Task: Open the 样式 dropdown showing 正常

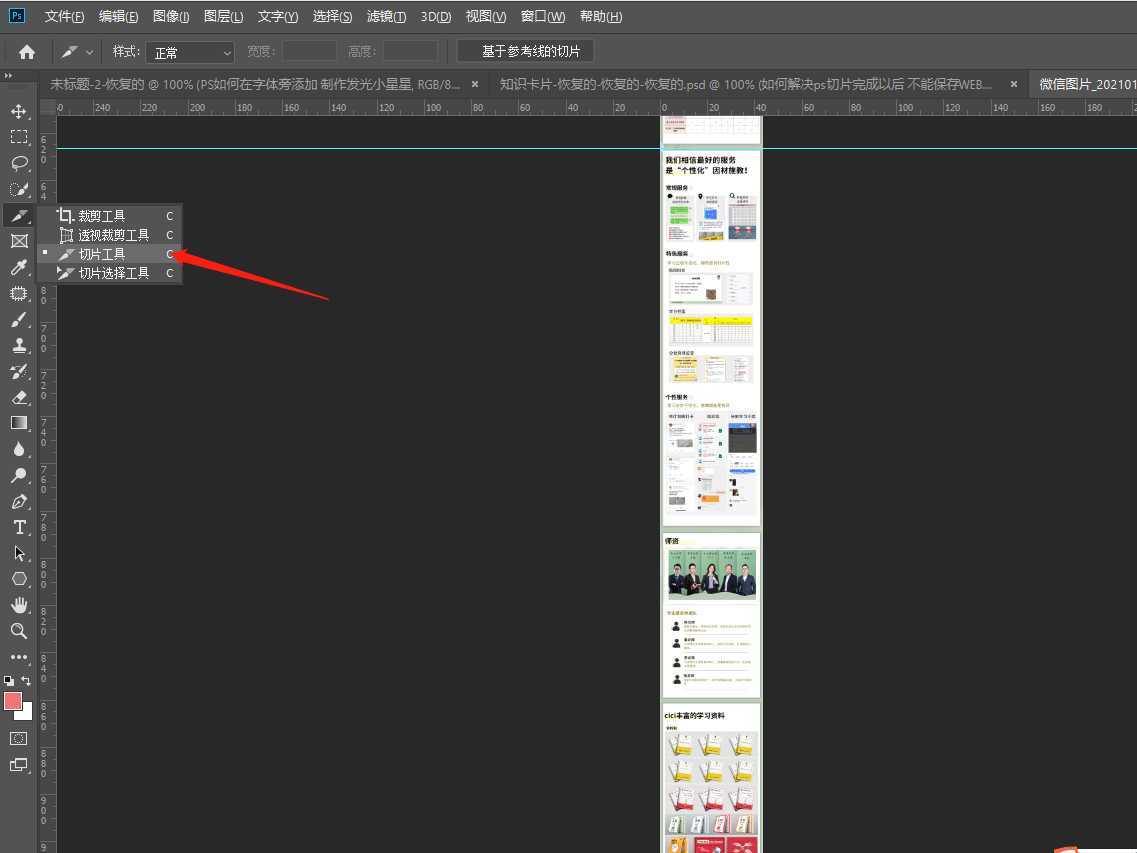Action: pyautogui.click(x=190, y=52)
